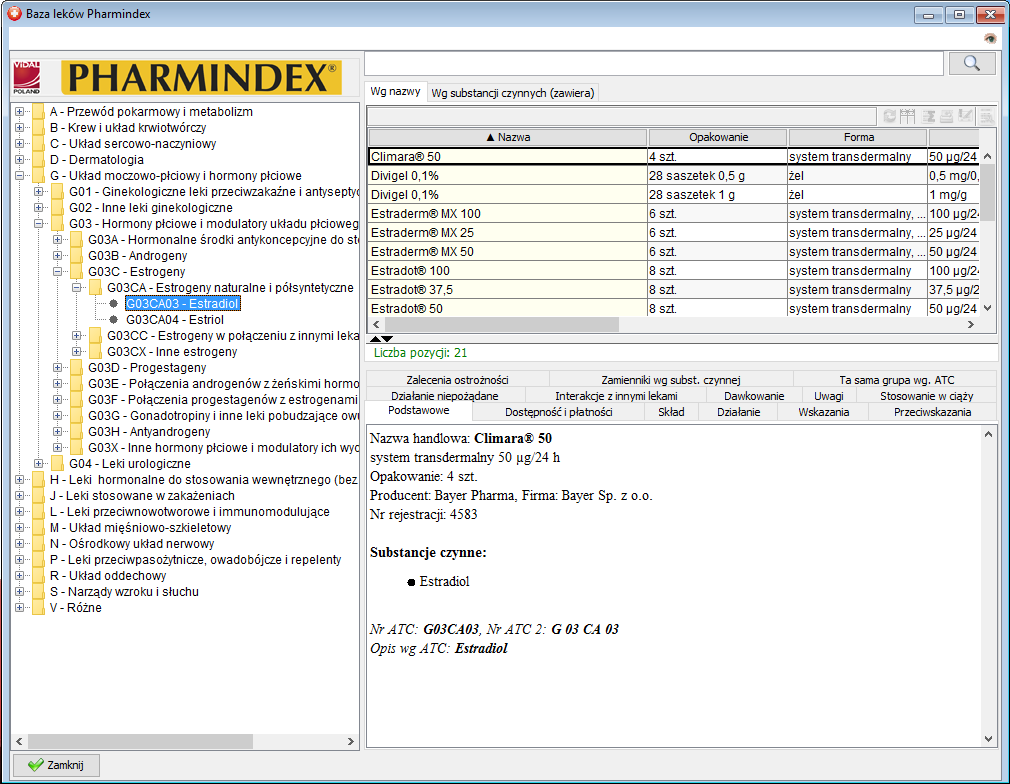Open the Ta sama grupa wg. ATC tab
The image size is (1010, 784).
(x=896, y=379)
